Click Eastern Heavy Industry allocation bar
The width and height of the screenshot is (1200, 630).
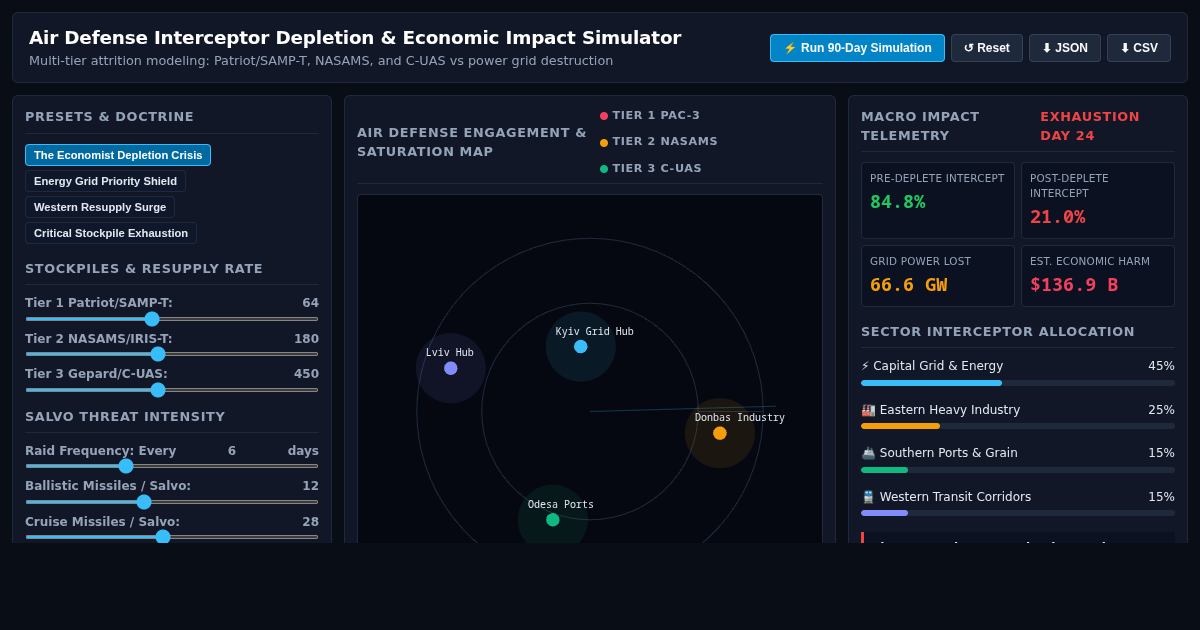1018,426
